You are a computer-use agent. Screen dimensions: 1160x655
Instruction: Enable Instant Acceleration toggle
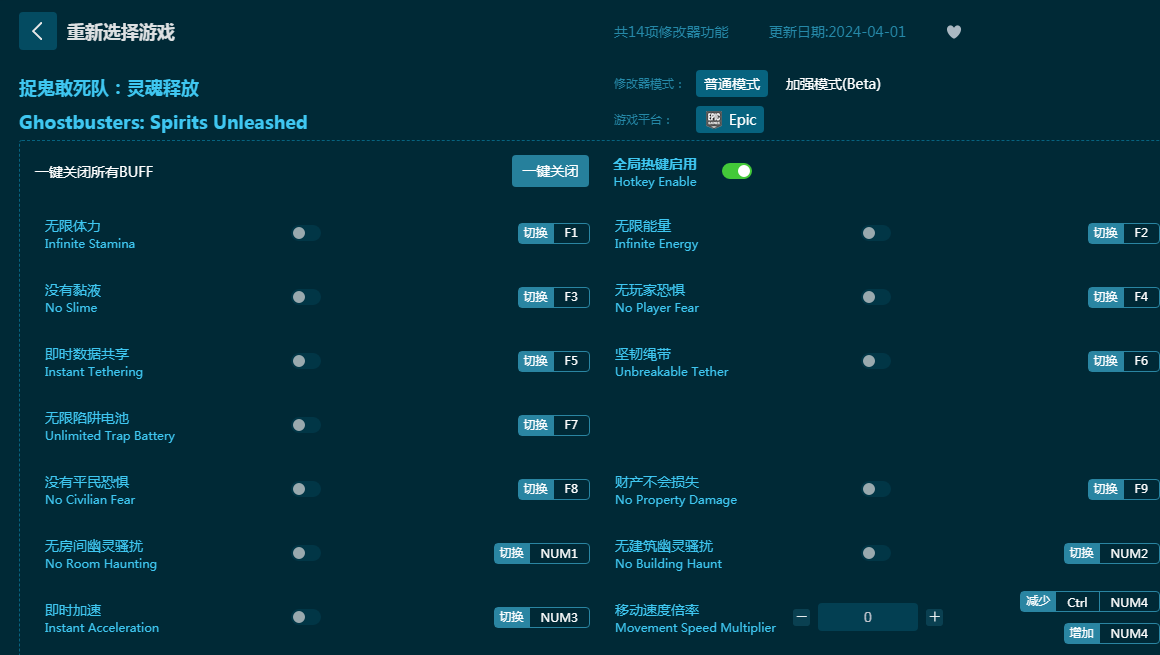(x=306, y=617)
